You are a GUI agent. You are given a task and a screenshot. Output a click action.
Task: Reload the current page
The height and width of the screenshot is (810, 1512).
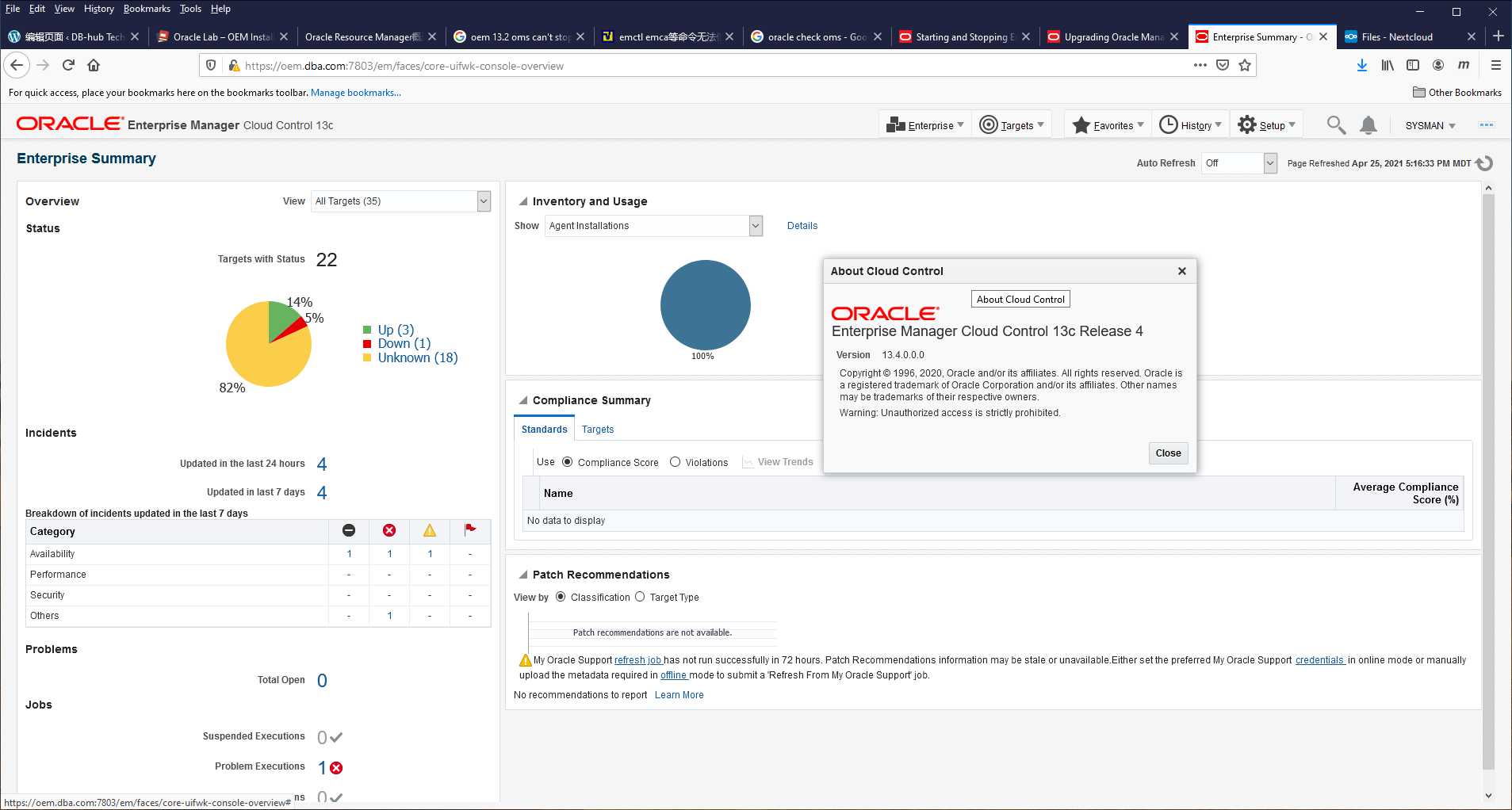[x=68, y=65]
